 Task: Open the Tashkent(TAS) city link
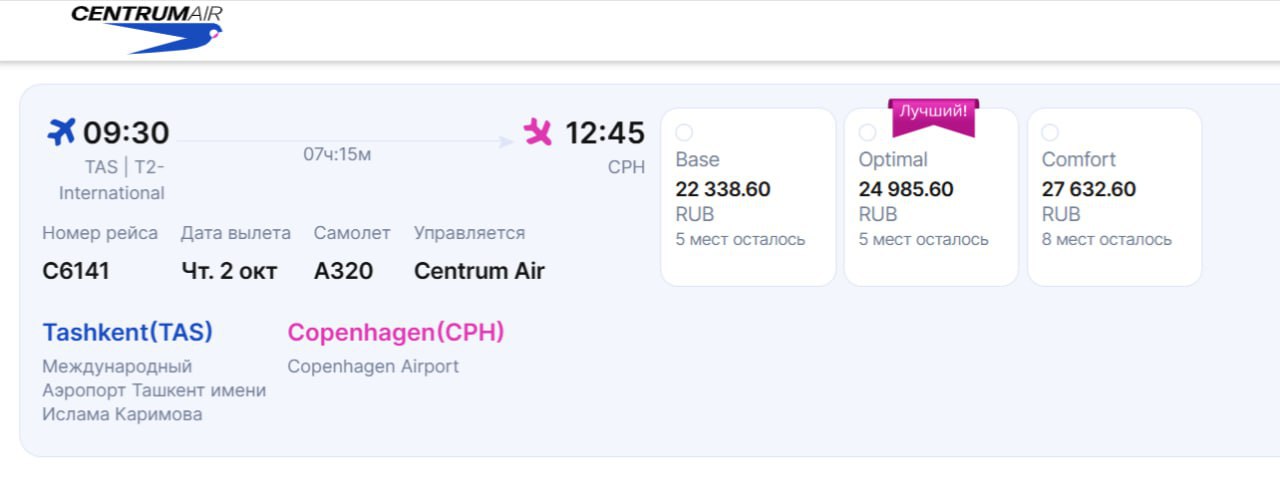(x=128, y=332)
